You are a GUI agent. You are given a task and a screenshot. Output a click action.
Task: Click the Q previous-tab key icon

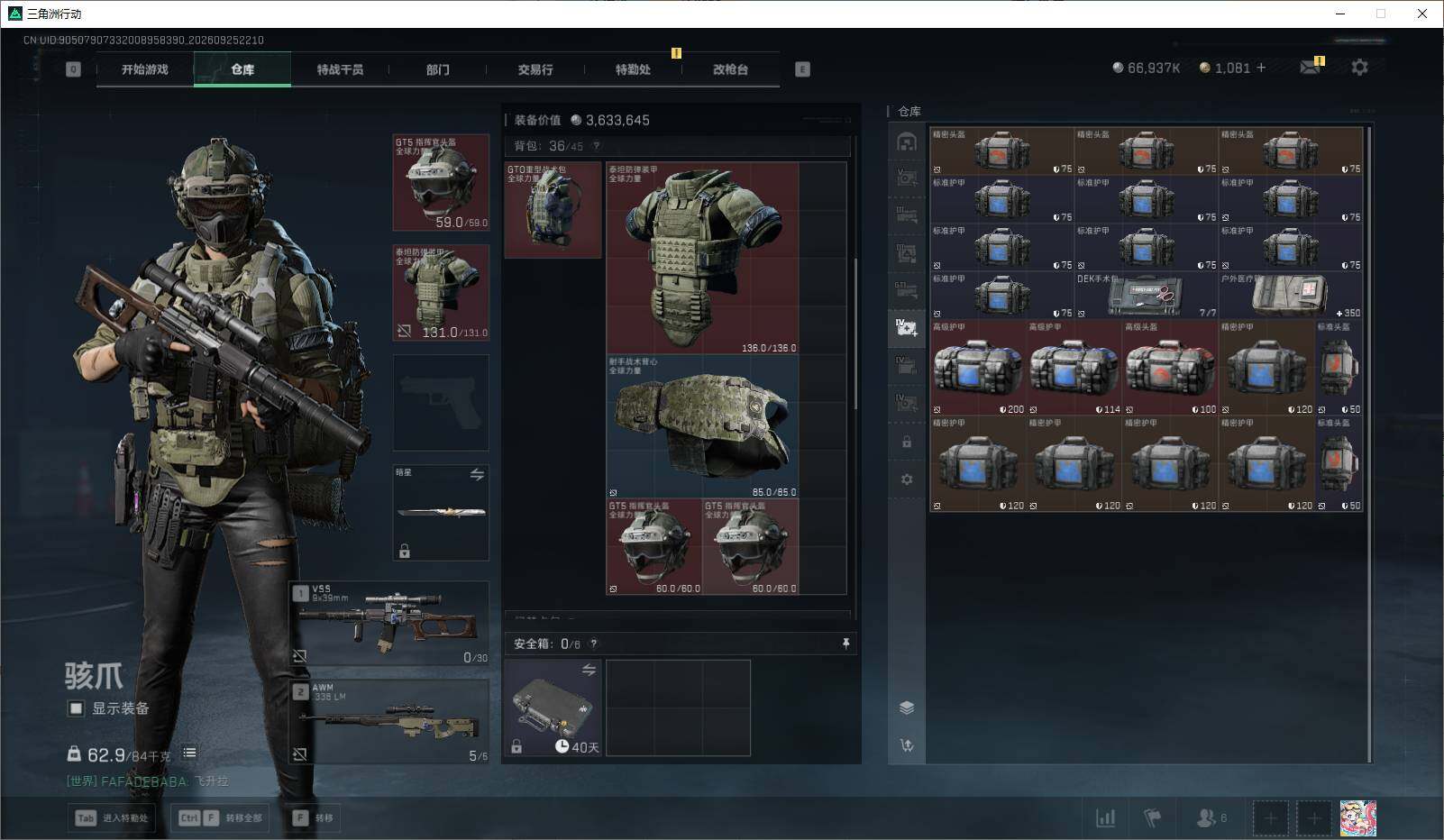pos(74,69)
